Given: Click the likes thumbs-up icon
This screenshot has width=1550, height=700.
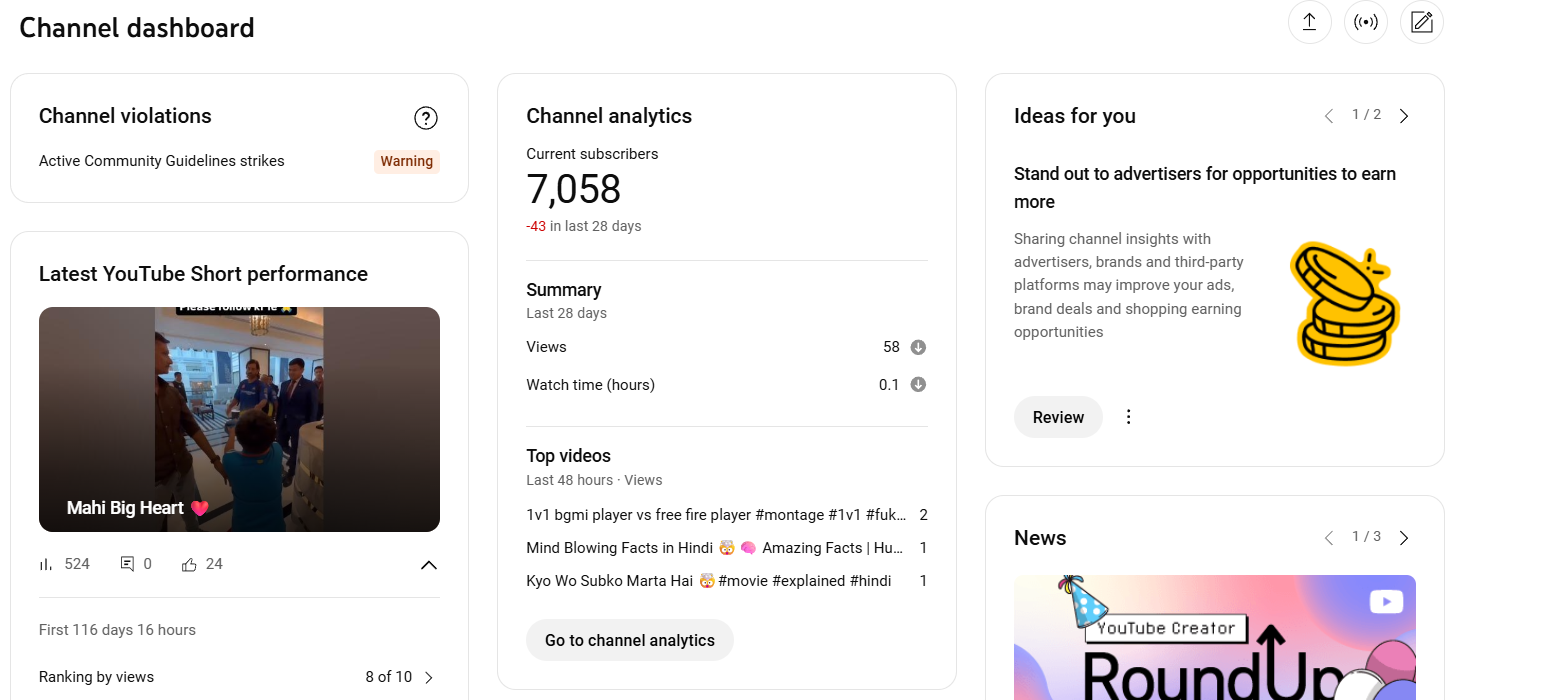Looking at the screenshot, I should (x=189, y=564).
